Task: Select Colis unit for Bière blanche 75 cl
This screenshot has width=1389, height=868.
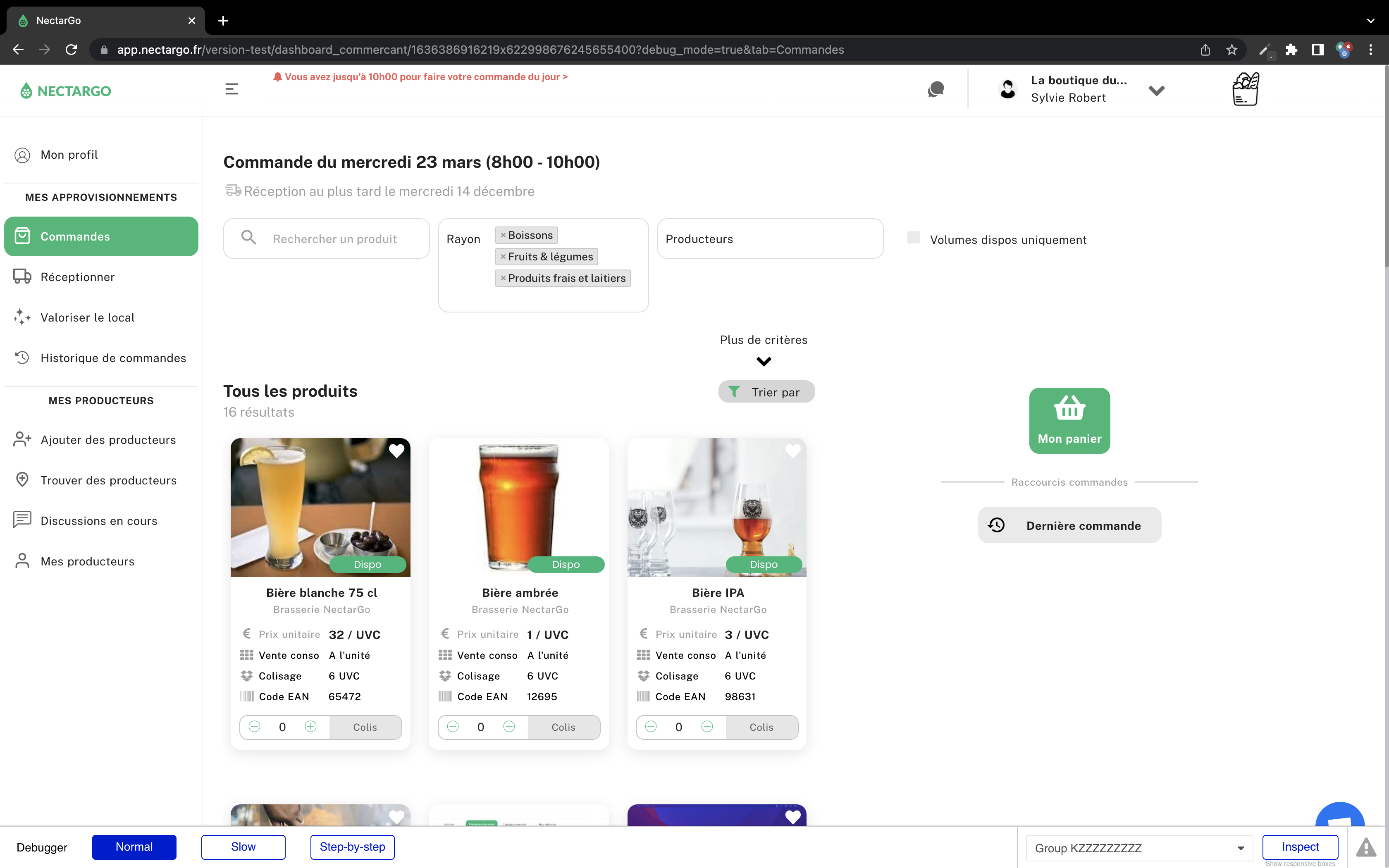Action: click(x=365, y=727)
